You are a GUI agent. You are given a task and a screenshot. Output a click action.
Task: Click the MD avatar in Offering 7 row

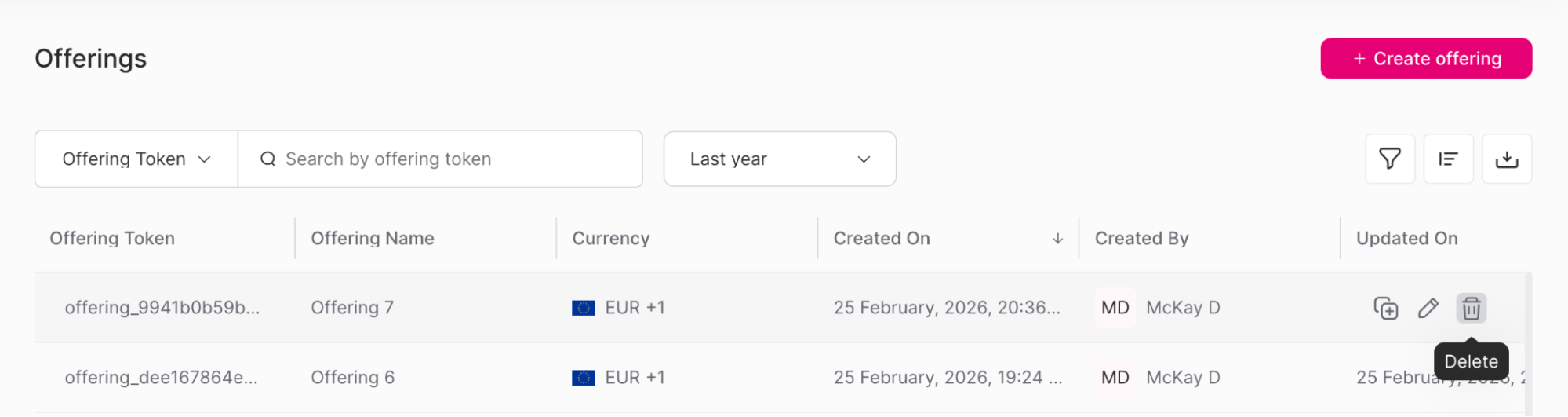[1115, 308]
